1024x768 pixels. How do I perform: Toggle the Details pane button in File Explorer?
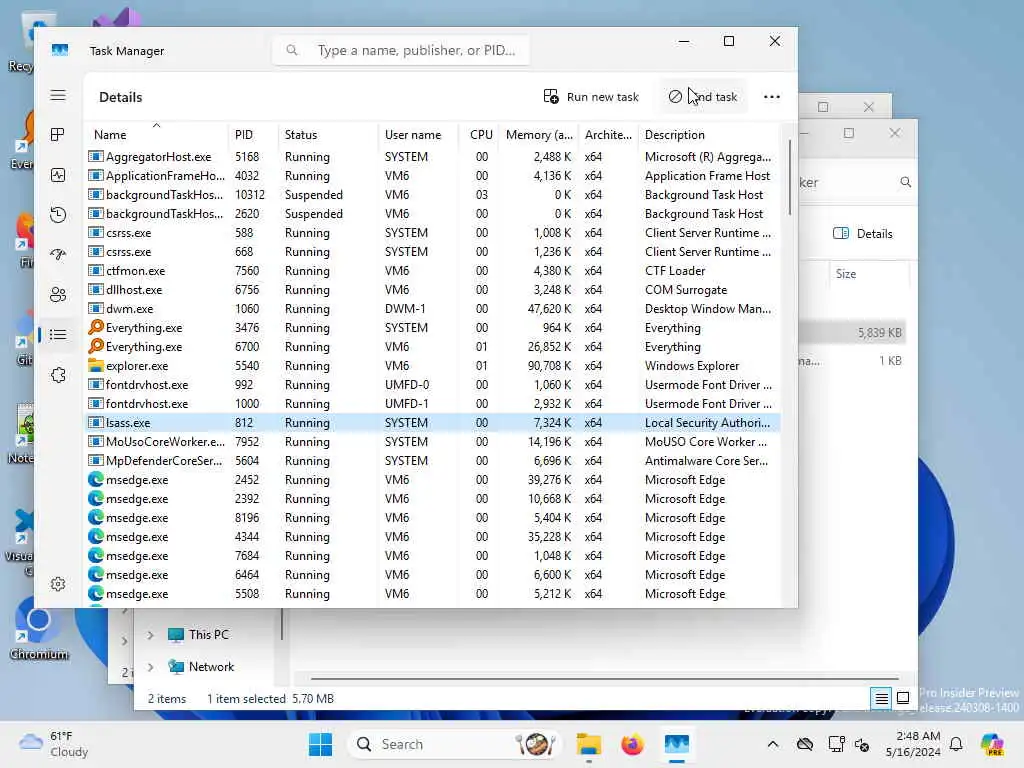[x=863, y=234]
